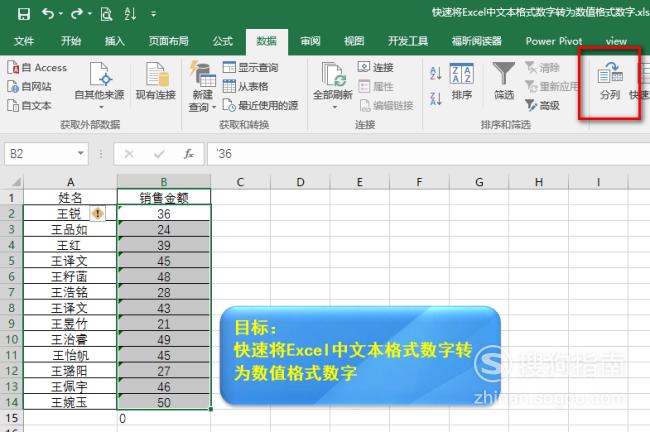Switch to the Power Pivot tab
Image resolution: width=650 pixels, height=432 pixels.
pyautogui.click(x=554, y=41)
